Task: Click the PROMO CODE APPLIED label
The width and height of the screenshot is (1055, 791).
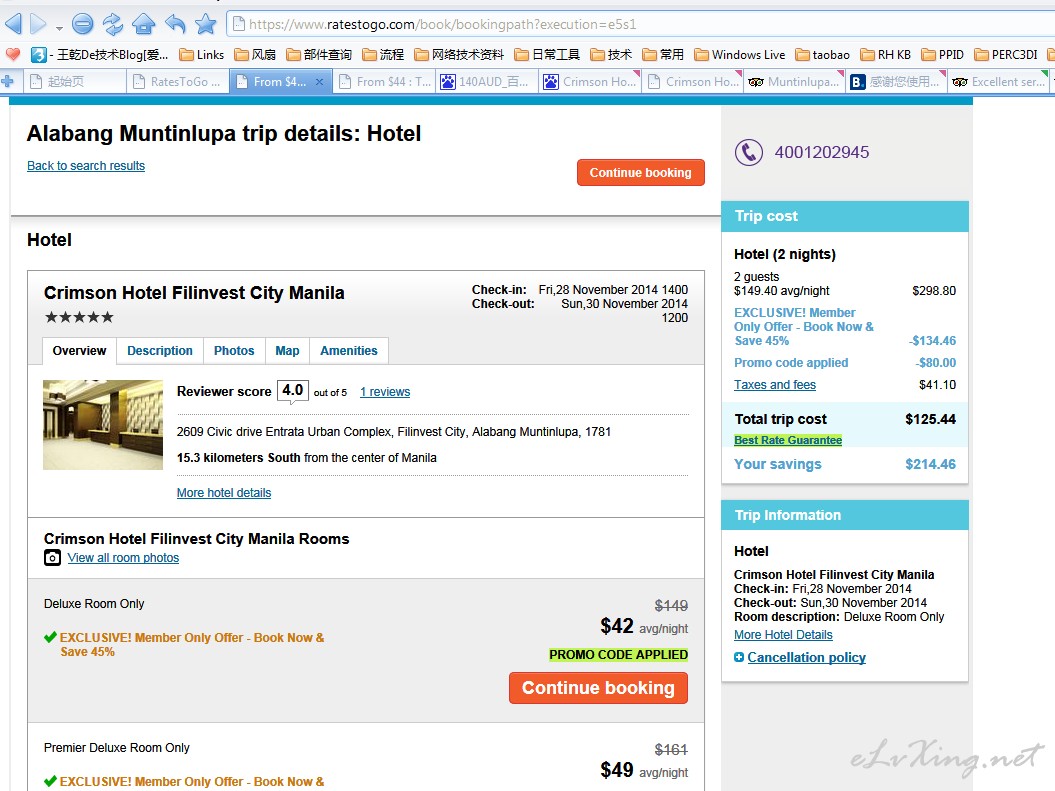Action: pos(618,654)
